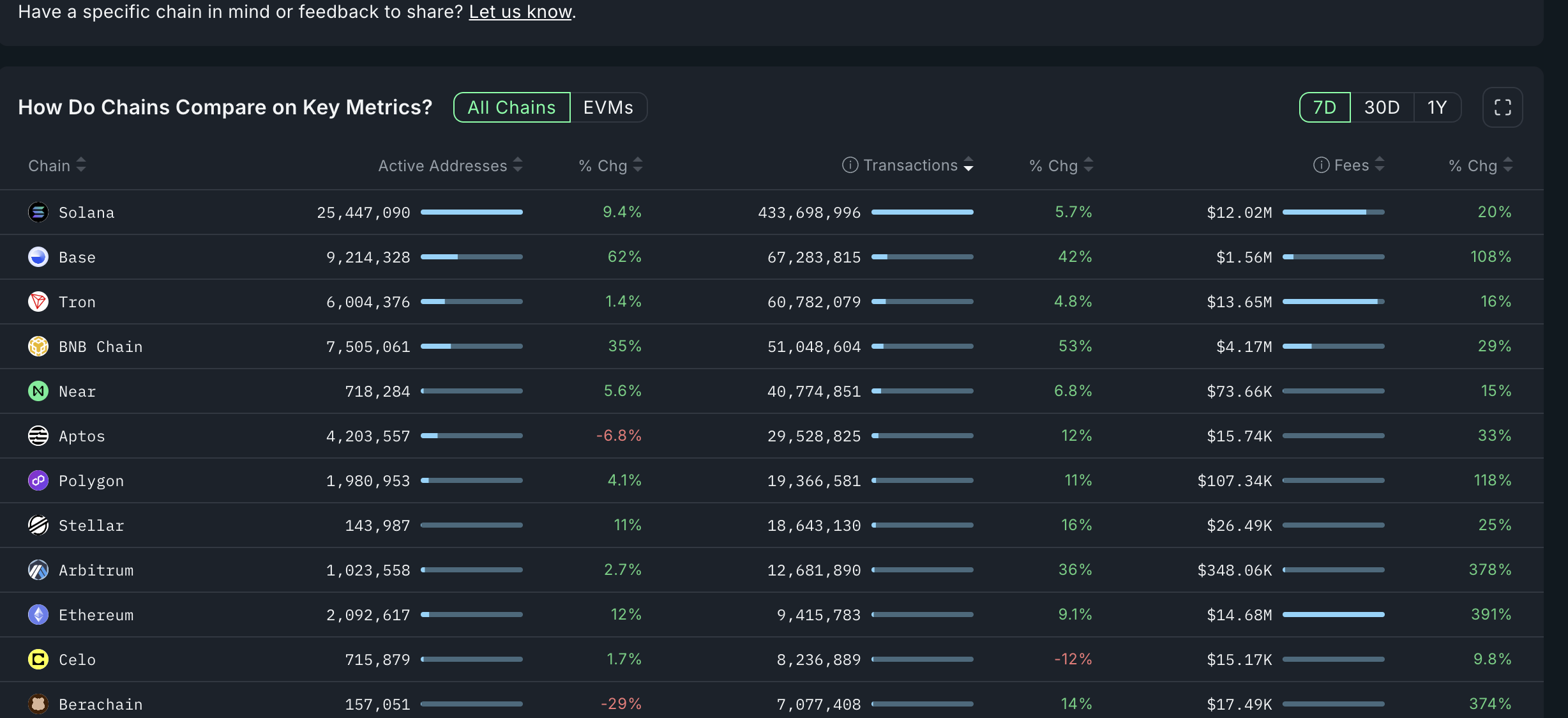This screenshot has height=718, width=1568.
Task: Open the Let us know link
Action: pos(520,12)
